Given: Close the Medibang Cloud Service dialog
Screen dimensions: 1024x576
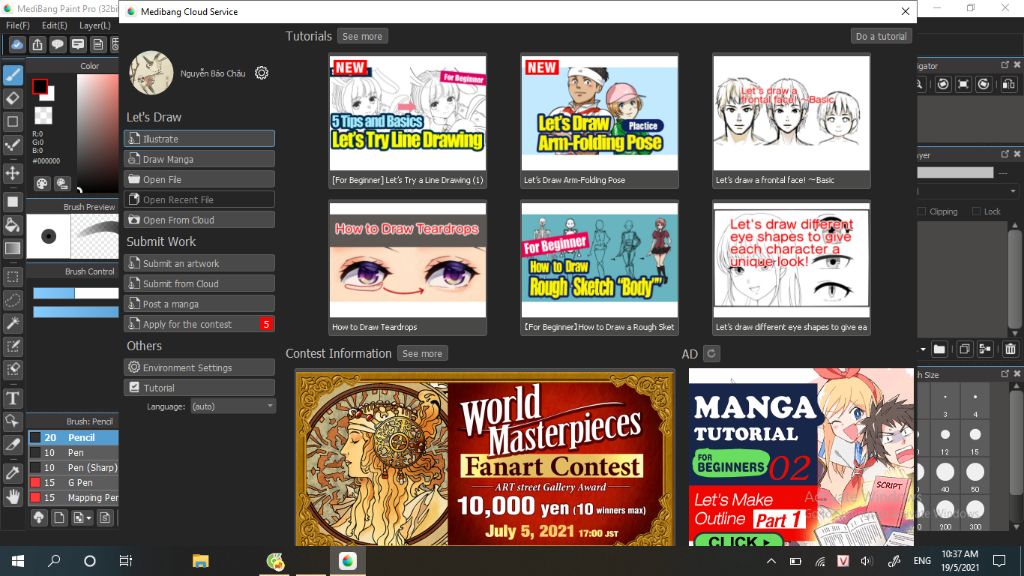Looking at the screenshot, I should 905,11.
